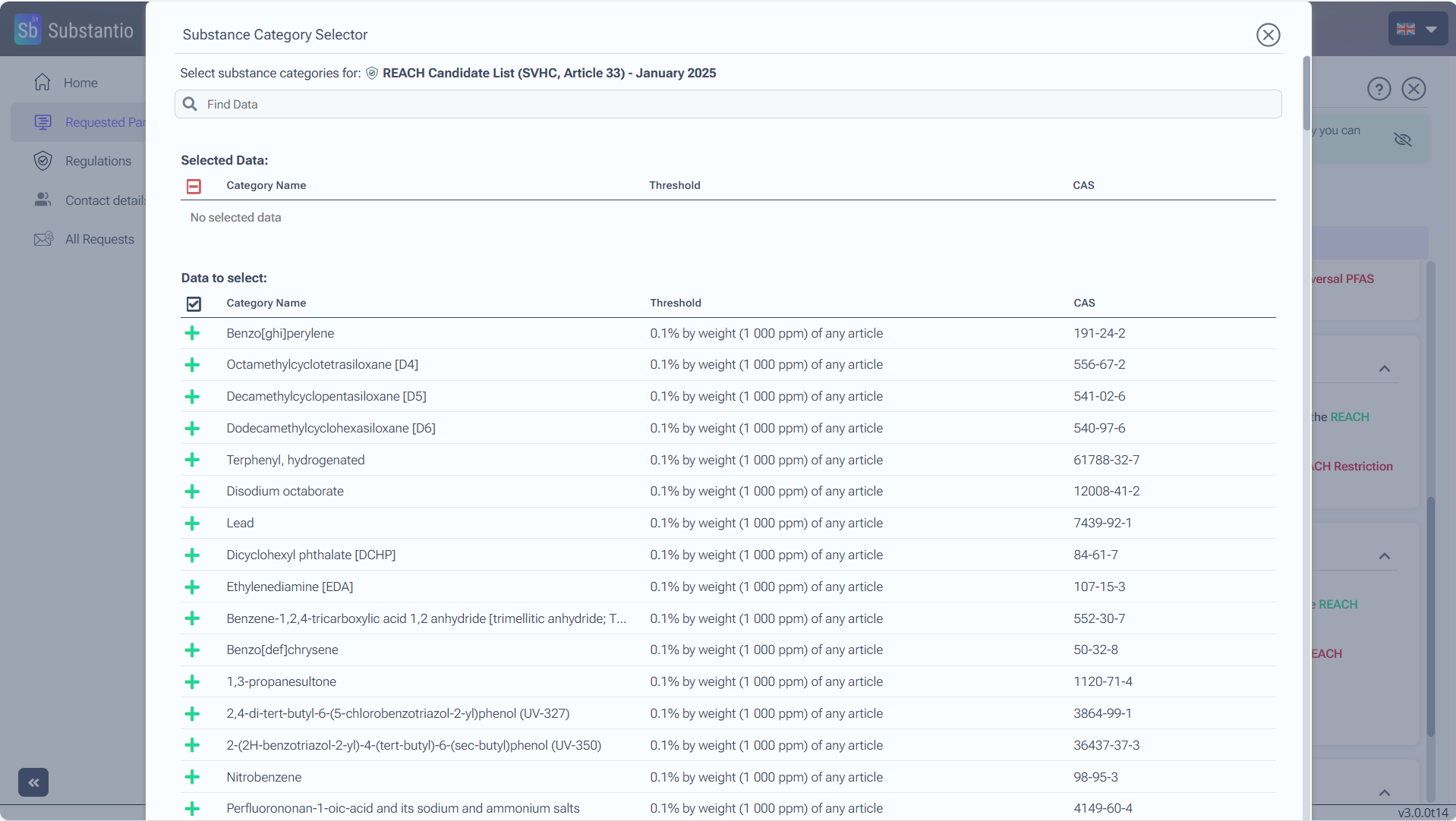Add Disodium octaborate via plus icon

point(192,492)
